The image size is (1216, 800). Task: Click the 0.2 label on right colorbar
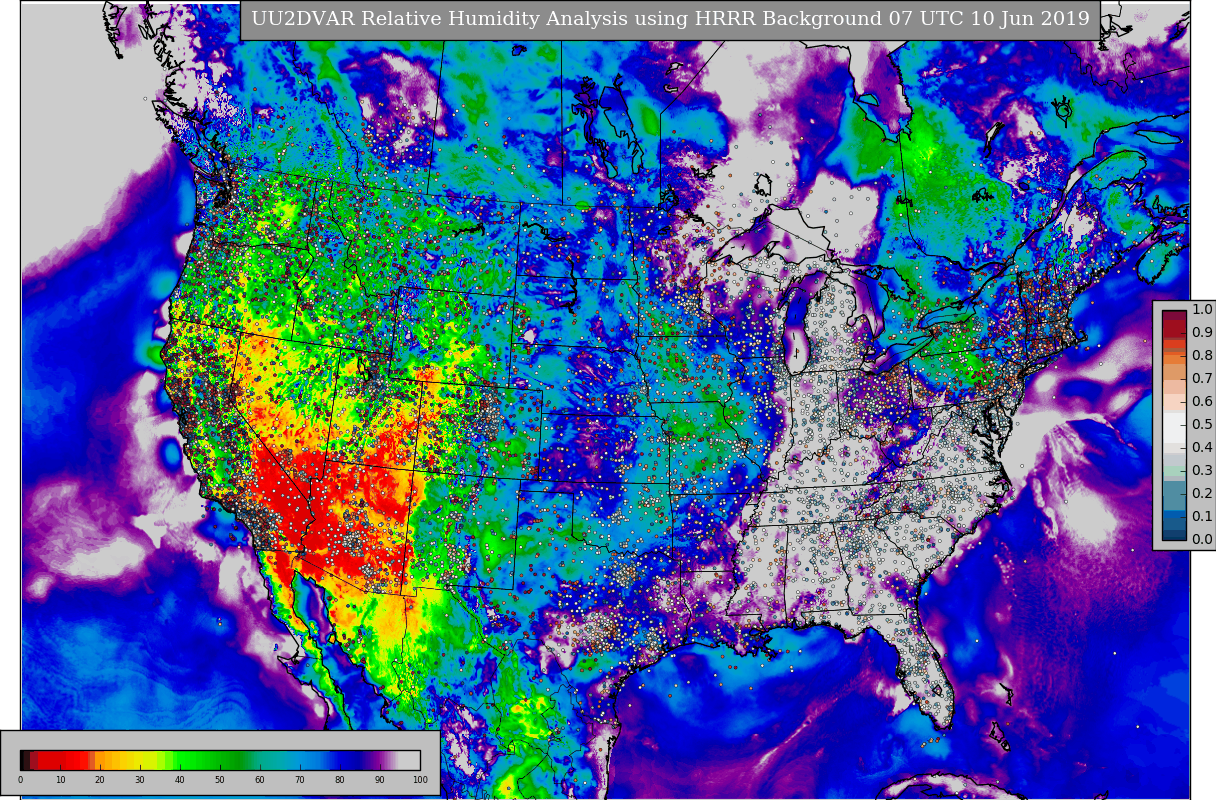click(x=1202, y=493)
